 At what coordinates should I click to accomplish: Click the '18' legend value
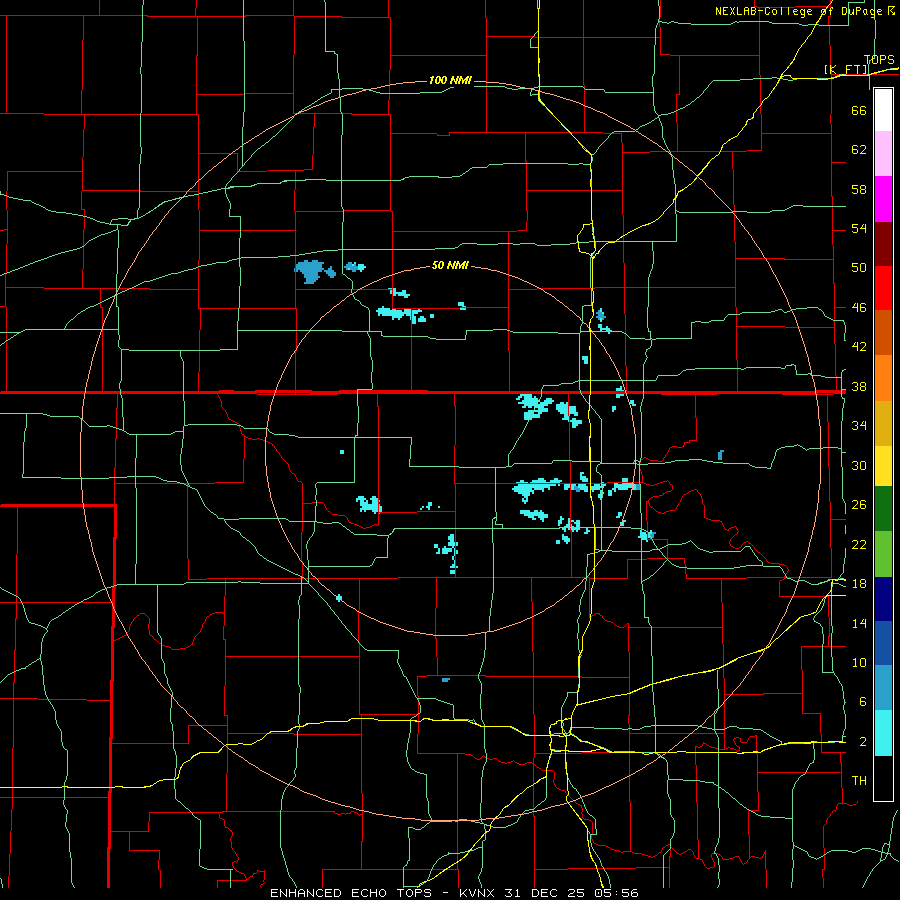pos(859,584)
